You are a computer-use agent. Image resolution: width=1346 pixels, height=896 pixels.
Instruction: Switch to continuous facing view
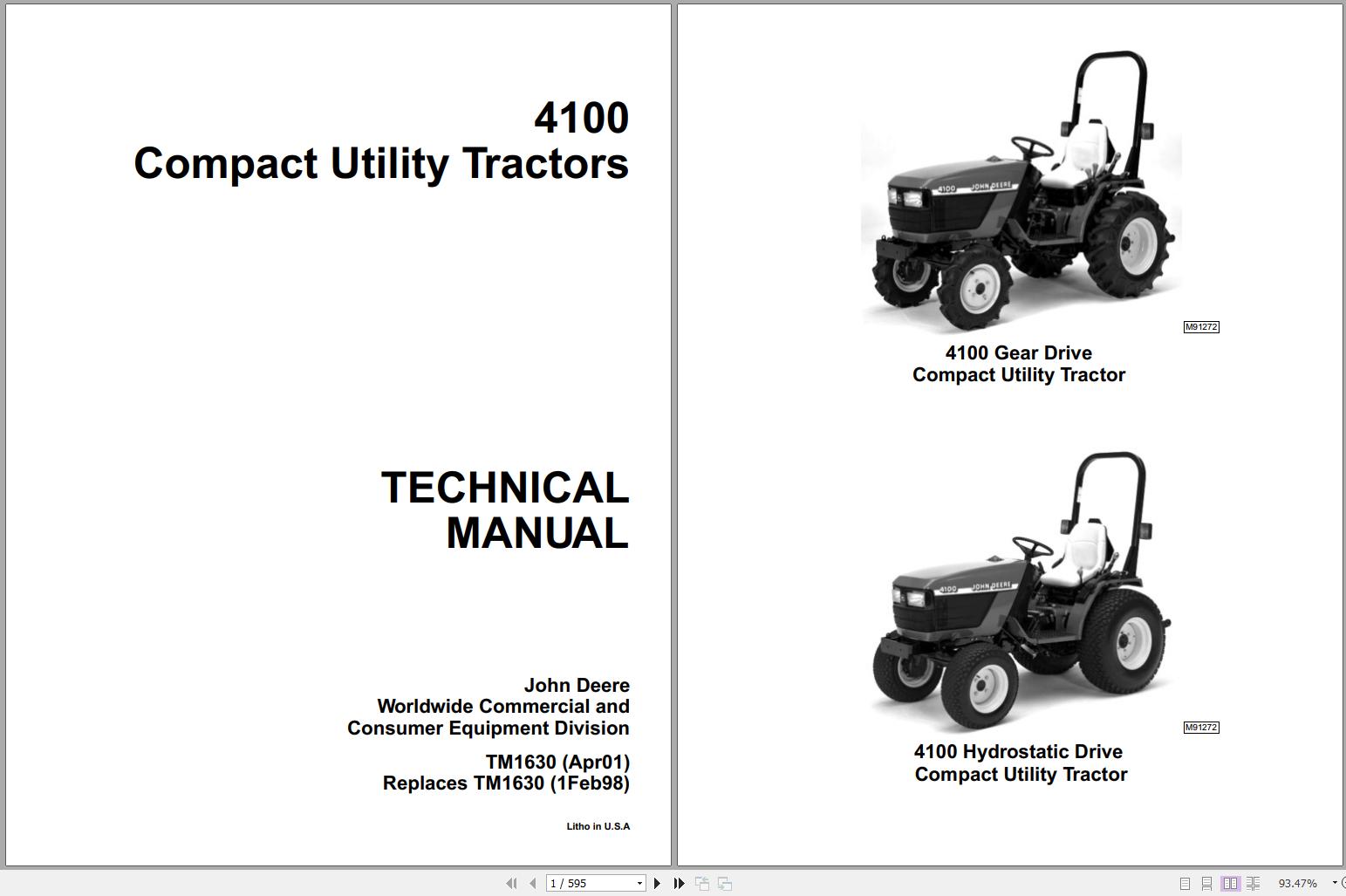tap(1254, 884)
